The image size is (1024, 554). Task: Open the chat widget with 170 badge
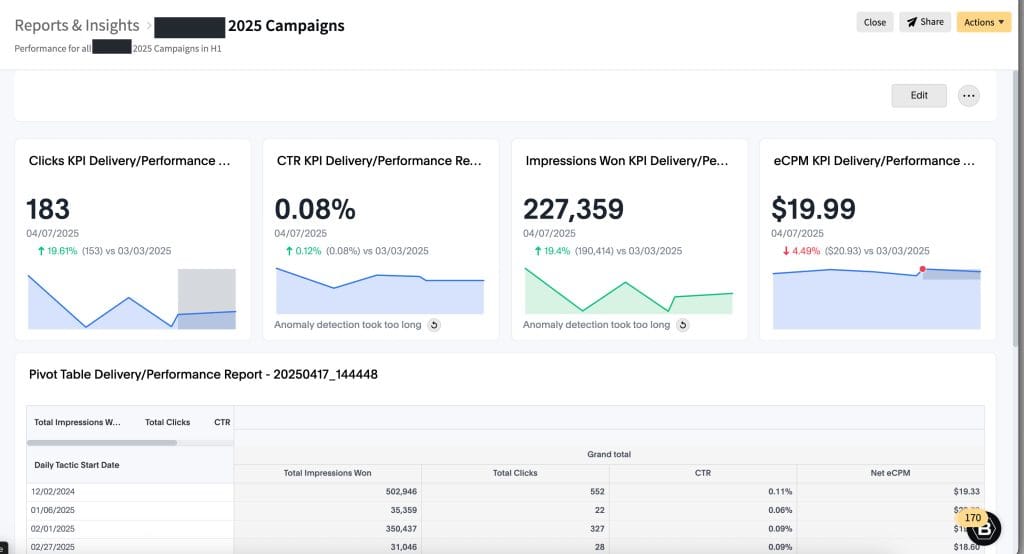pos(983,527)
